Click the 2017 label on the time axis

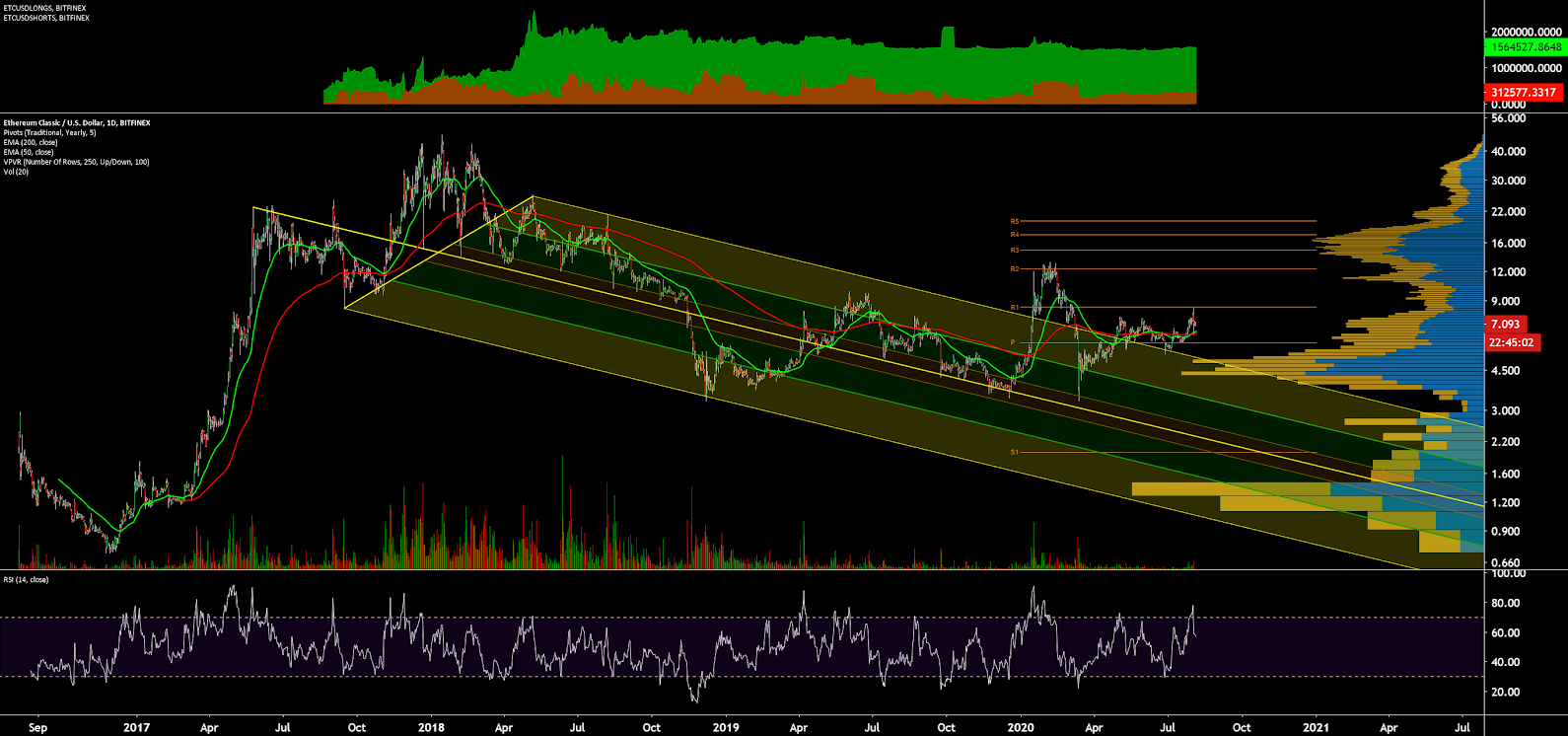pyautogui.click(x=136, y=727)
